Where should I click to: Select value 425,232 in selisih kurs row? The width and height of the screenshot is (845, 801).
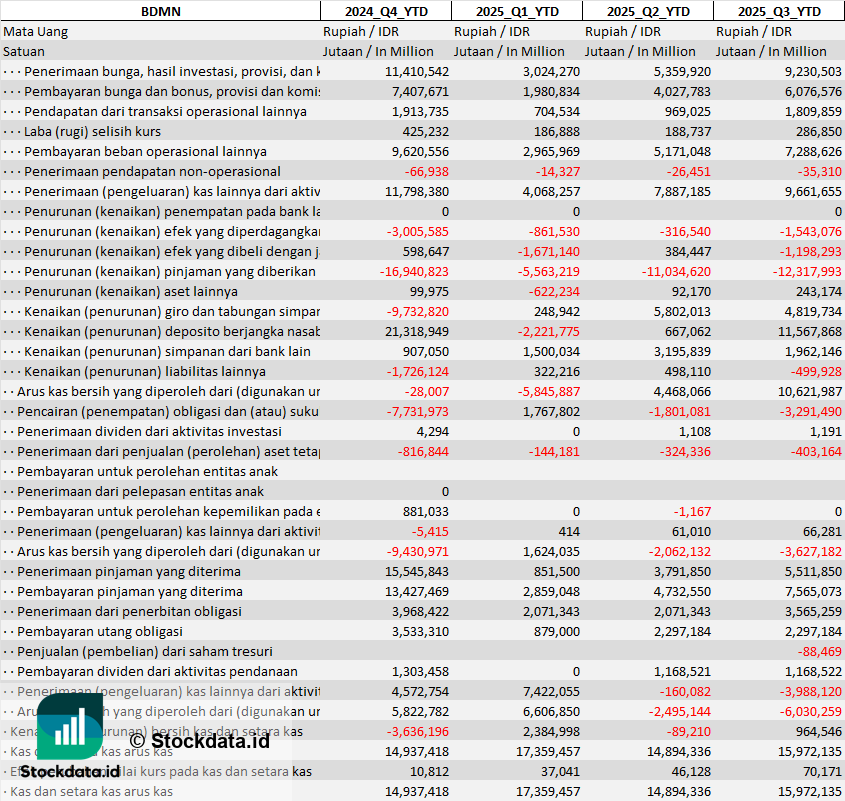(x=426, y=131)
